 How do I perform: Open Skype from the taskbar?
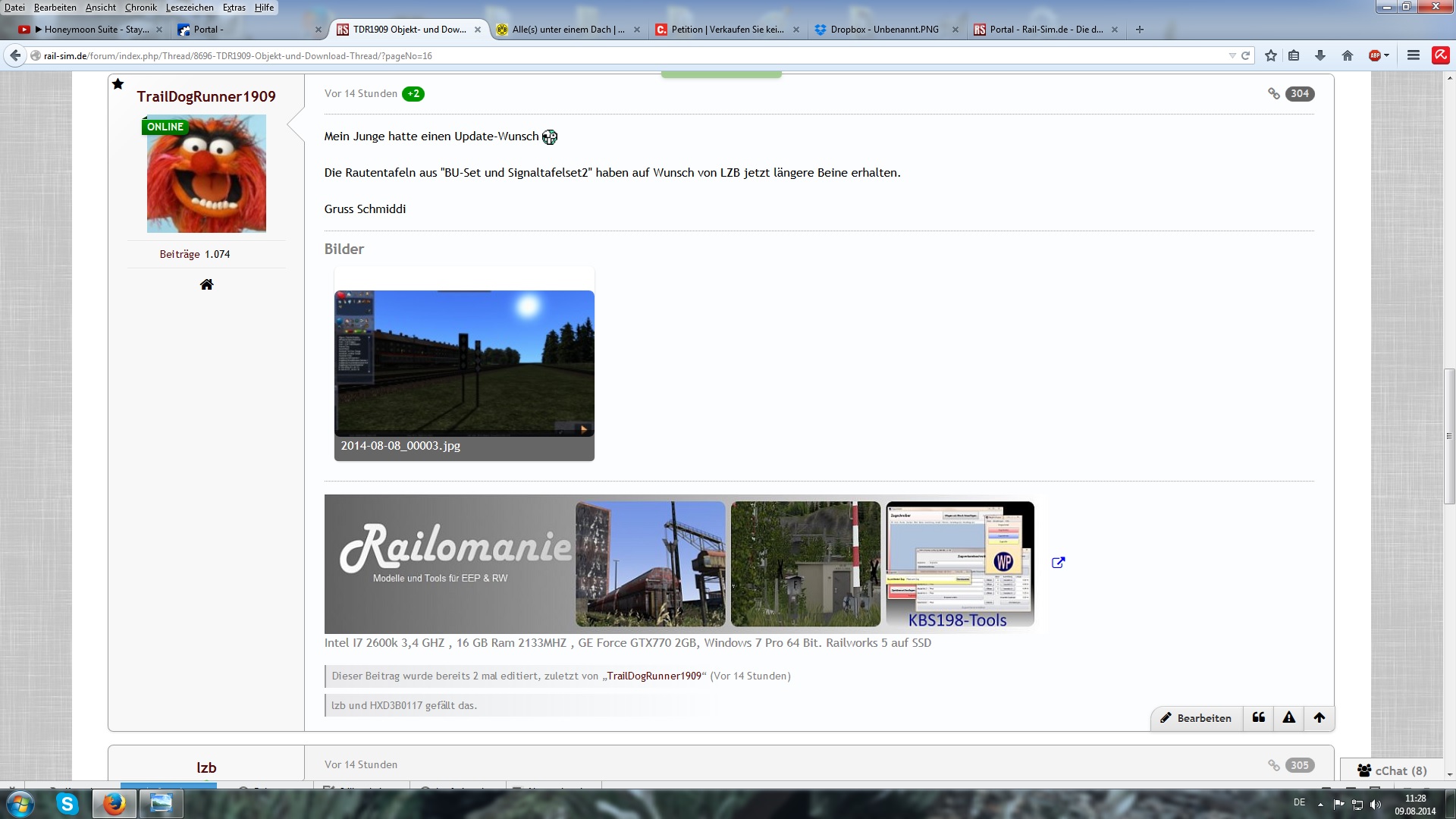pos(67,804)
